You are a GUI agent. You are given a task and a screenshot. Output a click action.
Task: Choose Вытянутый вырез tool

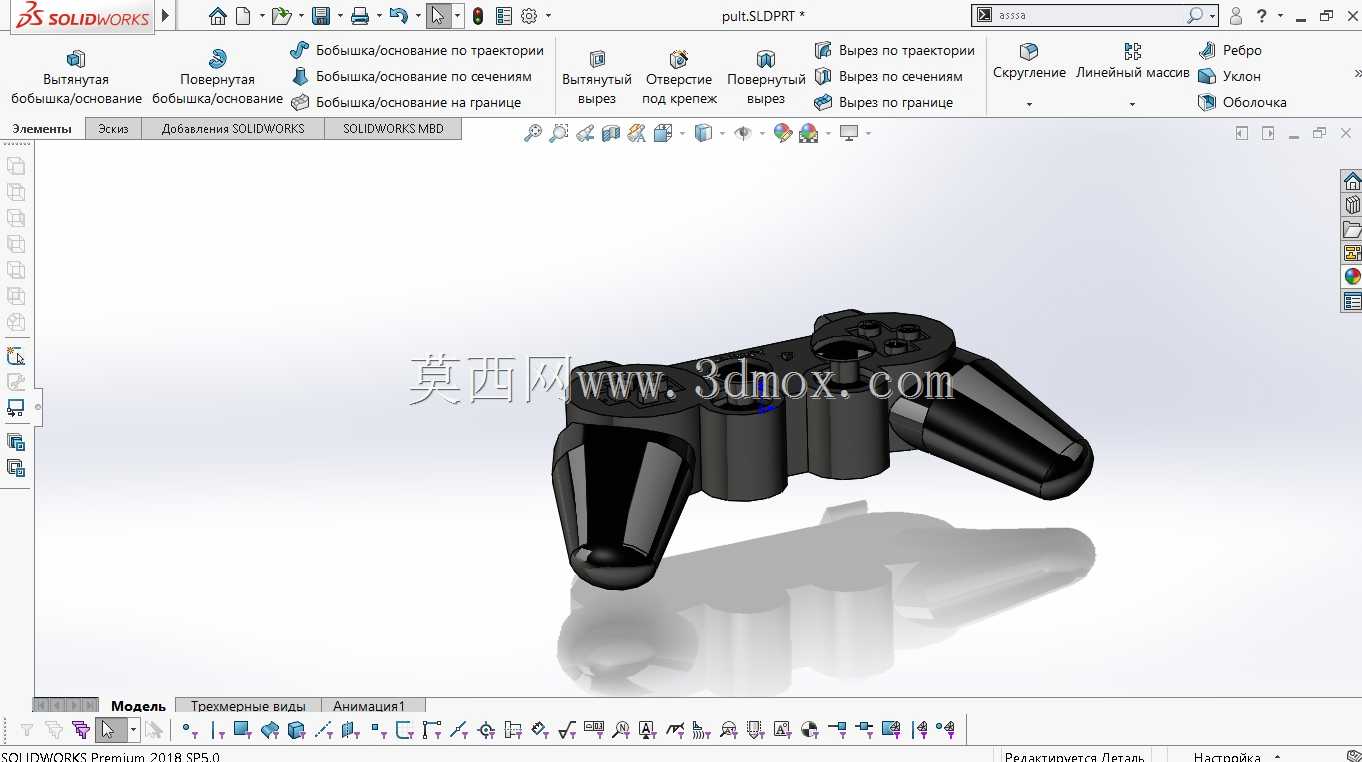(x=597, y=77)
